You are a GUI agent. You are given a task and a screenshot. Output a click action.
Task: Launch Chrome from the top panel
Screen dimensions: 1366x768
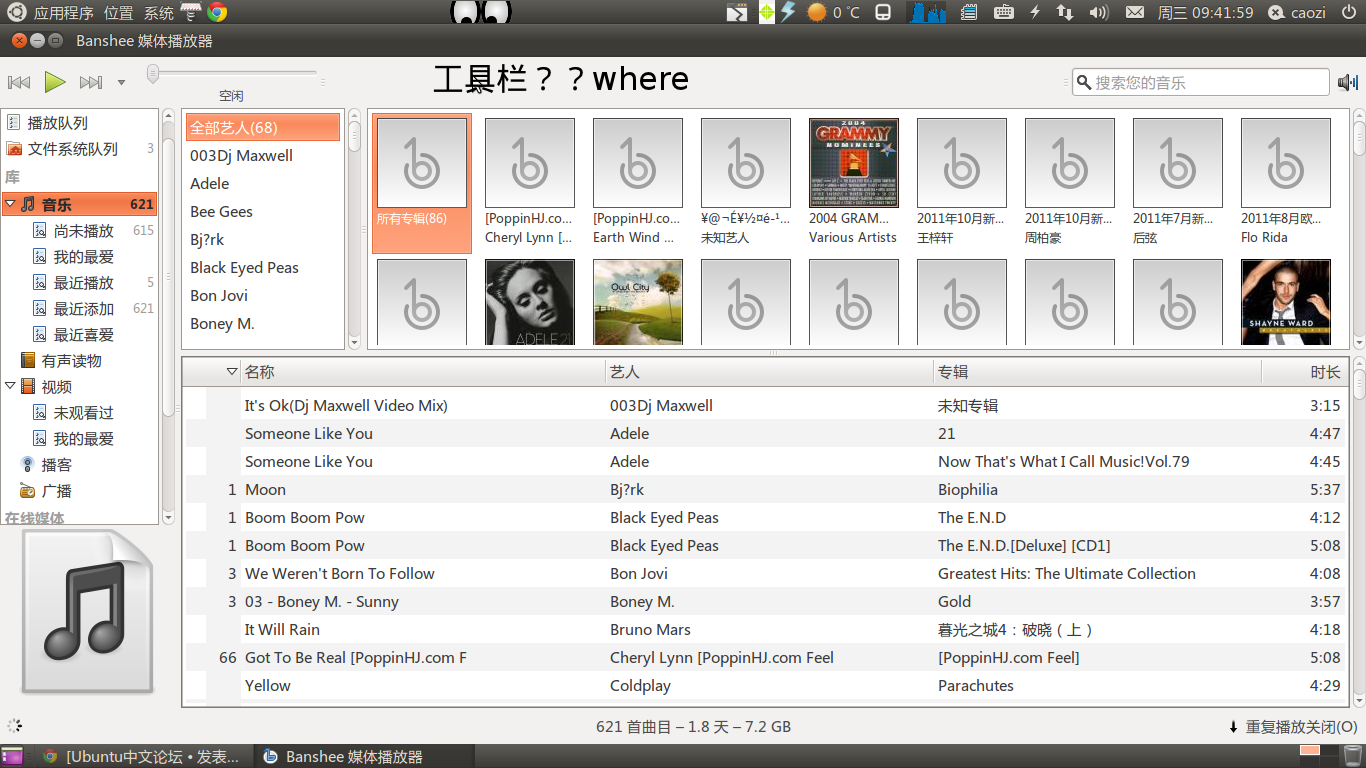217,12
